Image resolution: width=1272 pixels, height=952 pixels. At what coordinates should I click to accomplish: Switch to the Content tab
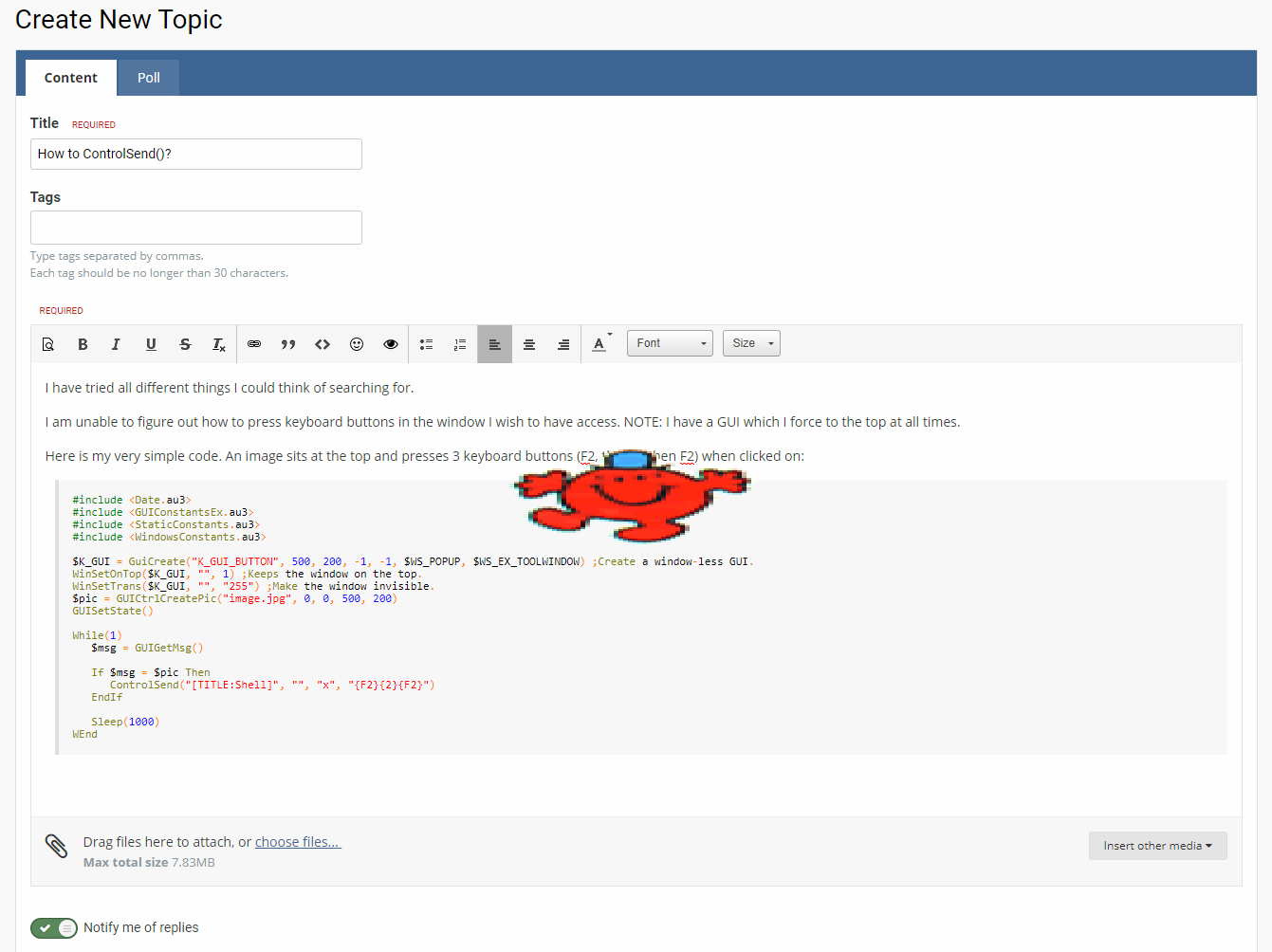tap(71, 78)
